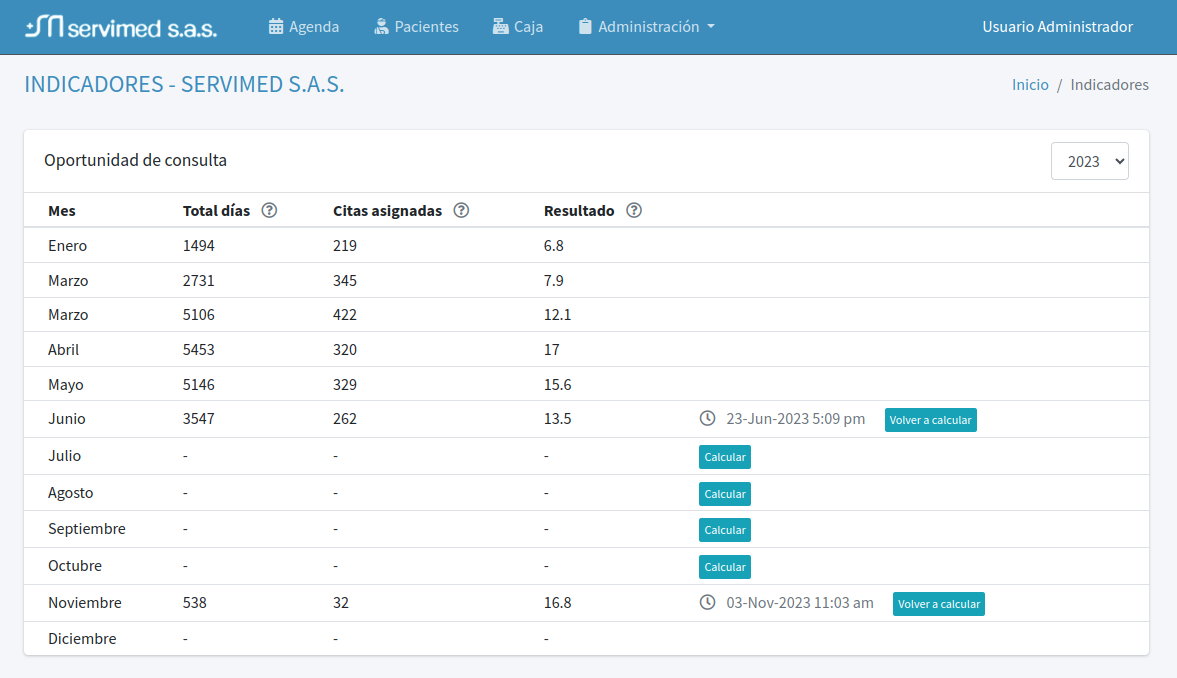Recalculate Junio with Volver a calcular
The width and height of the screenshot is (1177, 678).
coord(930,420)
